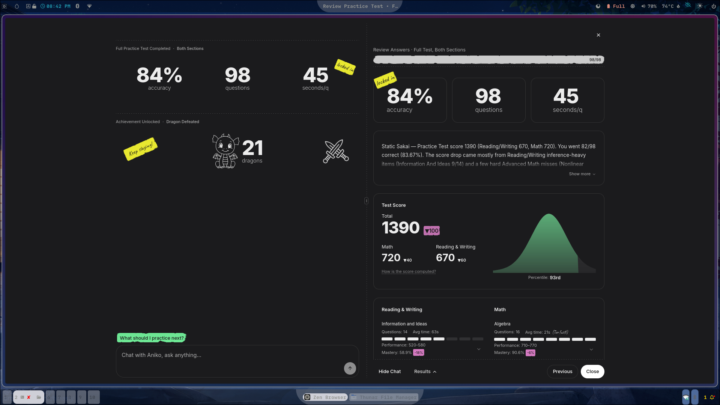Click the review answers progress bar

[489, 60]
